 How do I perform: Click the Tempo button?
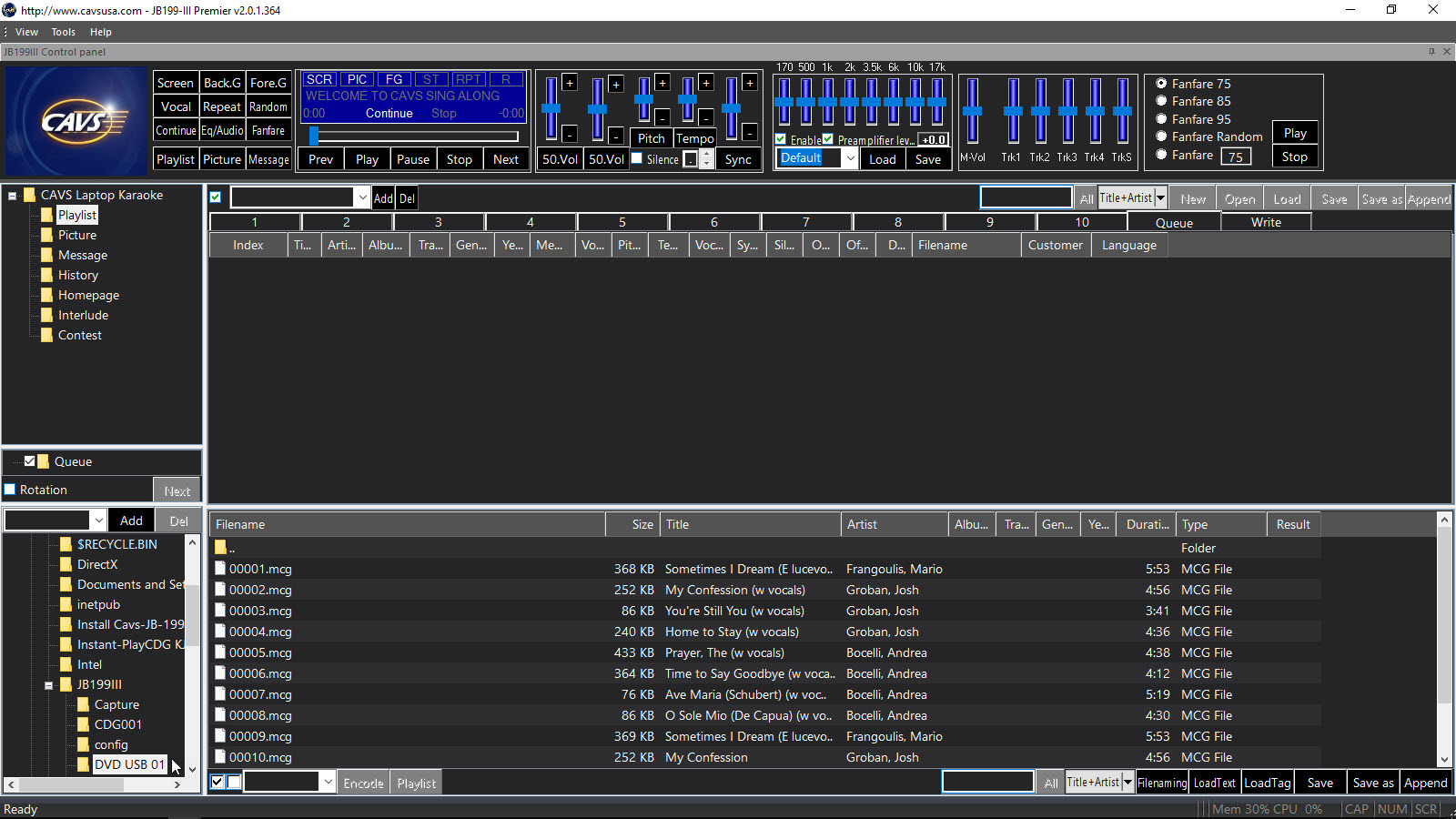(694, 138)
